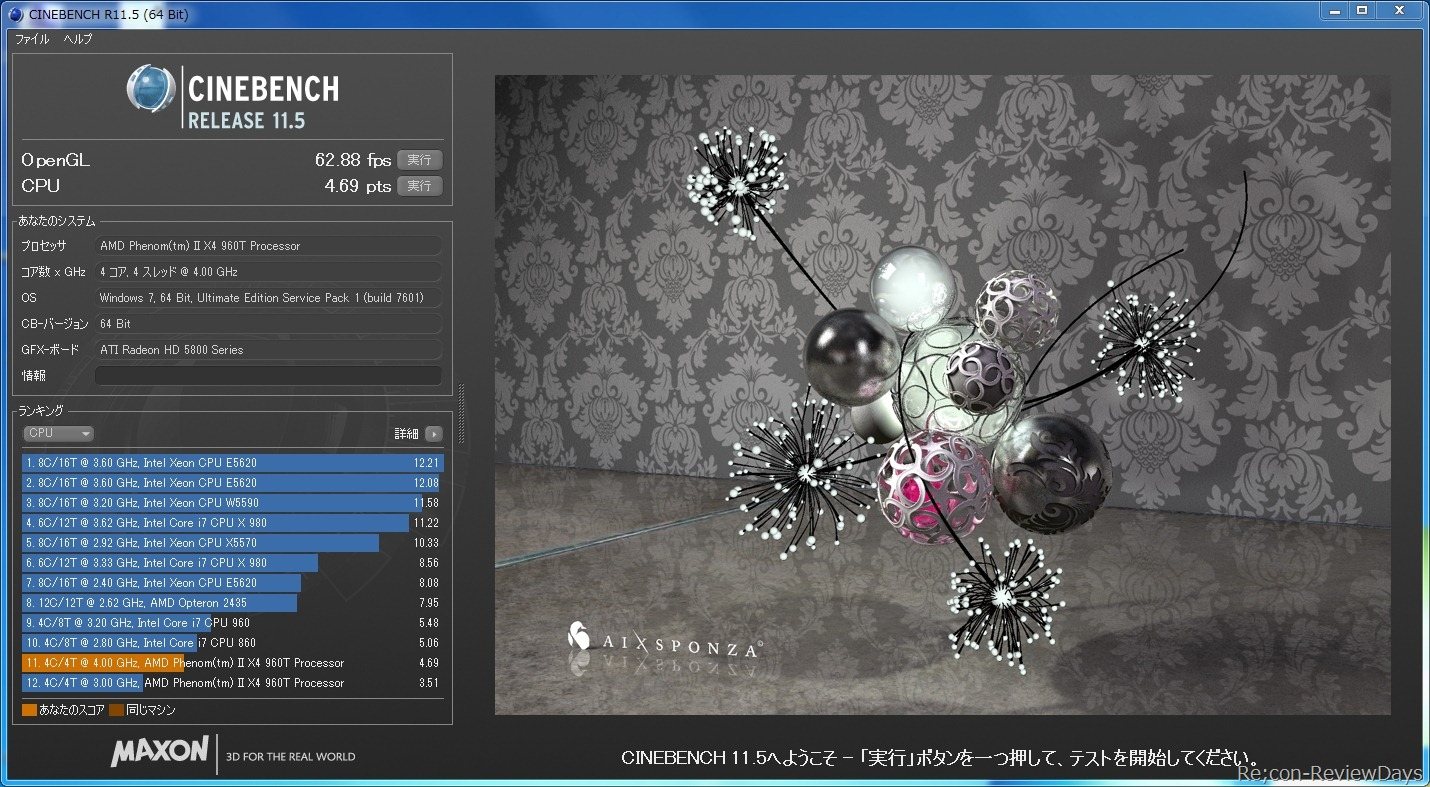Open the ファイル menu
1430x787 pixels.
tap(32, 39)
